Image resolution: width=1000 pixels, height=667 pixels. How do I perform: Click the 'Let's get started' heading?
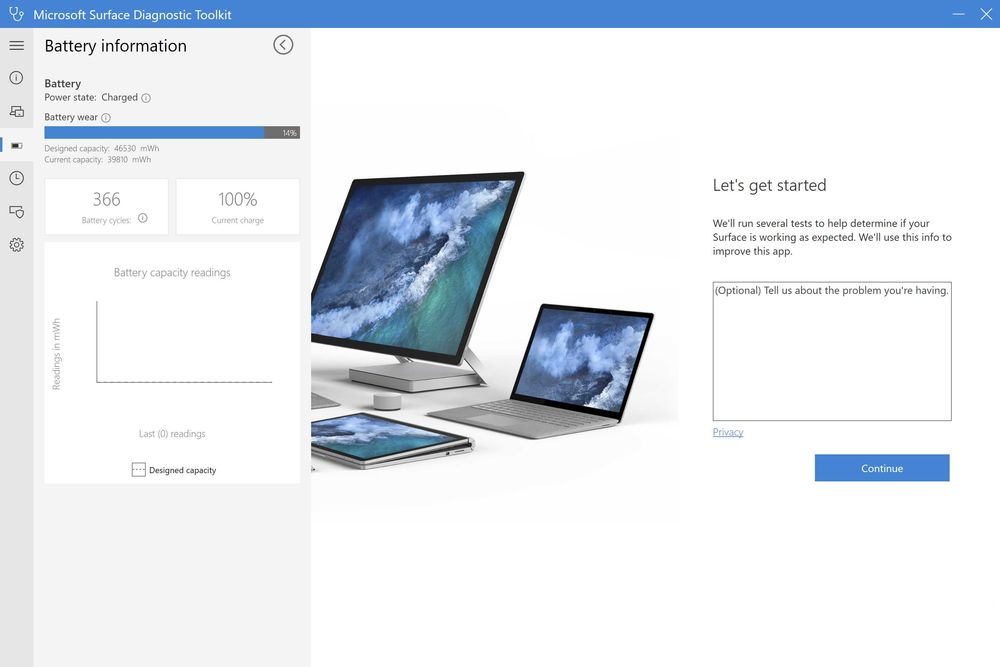click(769, 186)
